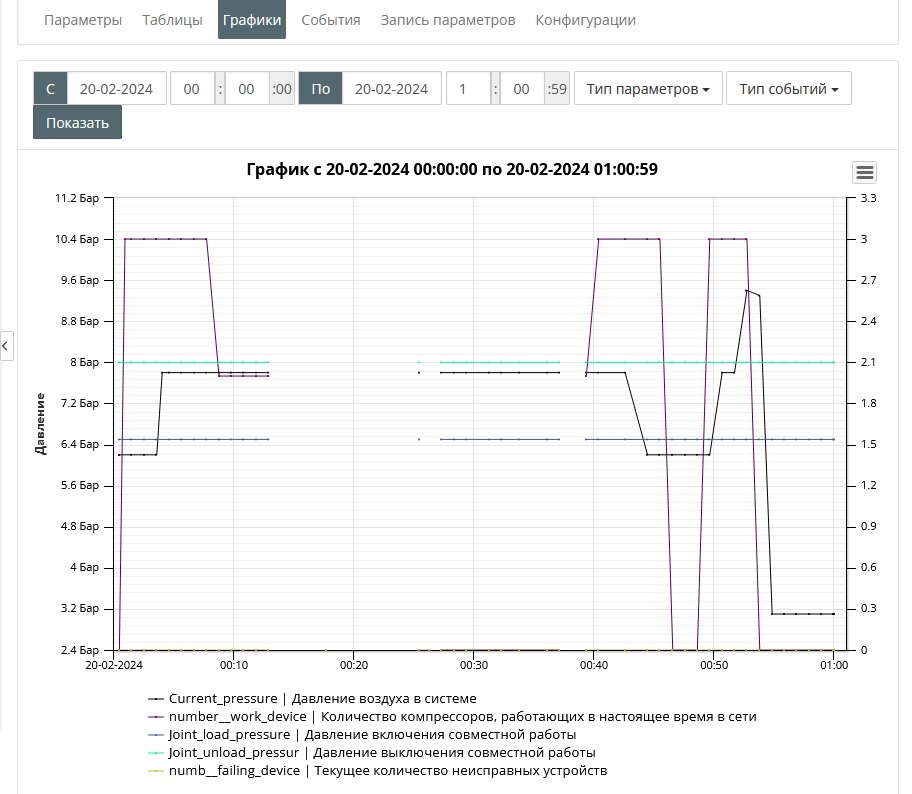The width and height of the screenshot is (912, 794).
Task: Click the 4 Бар axis label
Action: coord(84,567)
